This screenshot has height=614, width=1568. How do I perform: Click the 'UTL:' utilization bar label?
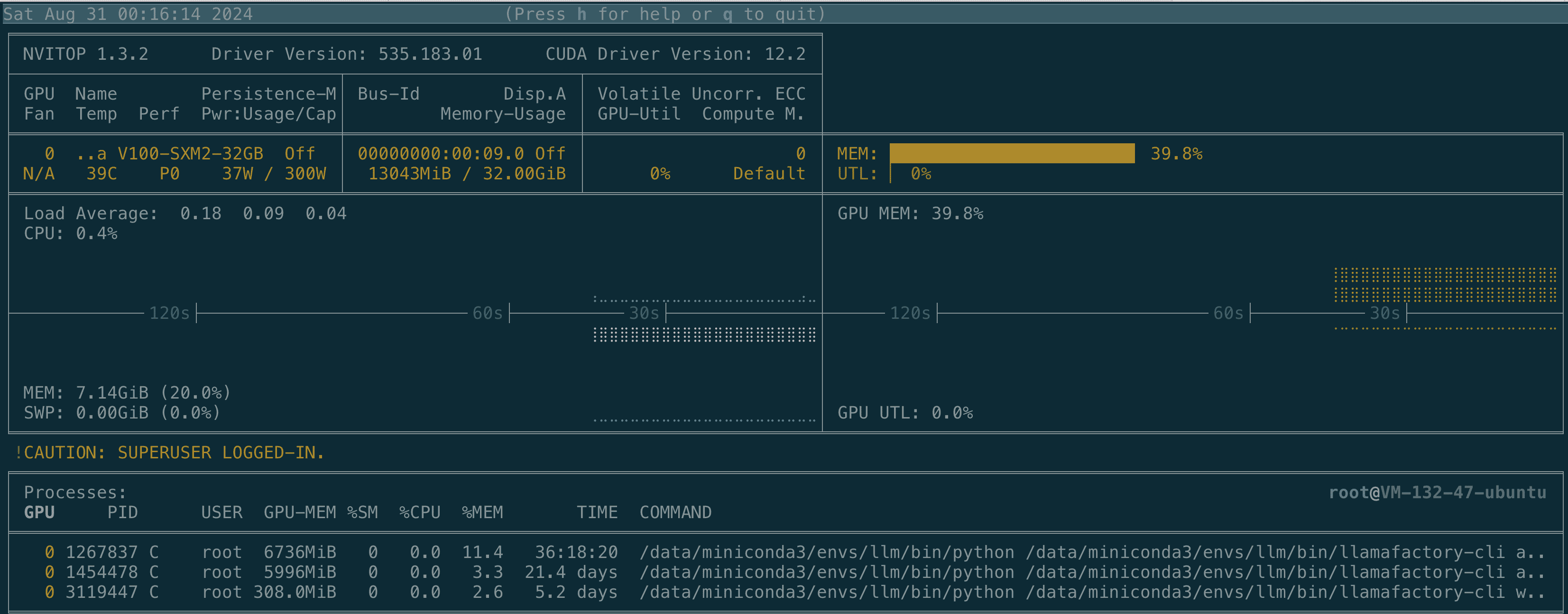[x=857, y=174]
